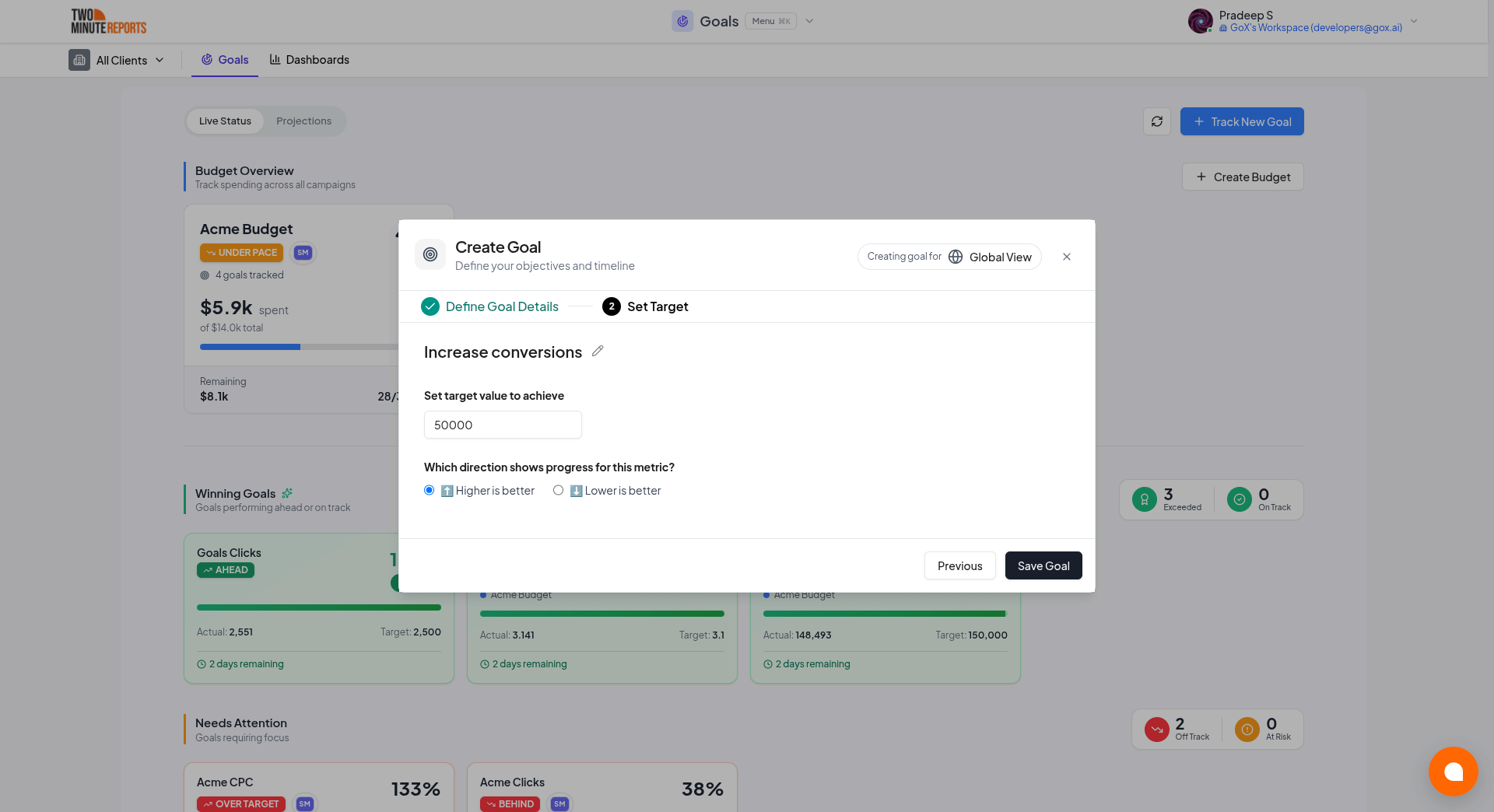This screenshot has width=1494, height=812.
Task: Click the Save Goal button
Action: 1043,565
